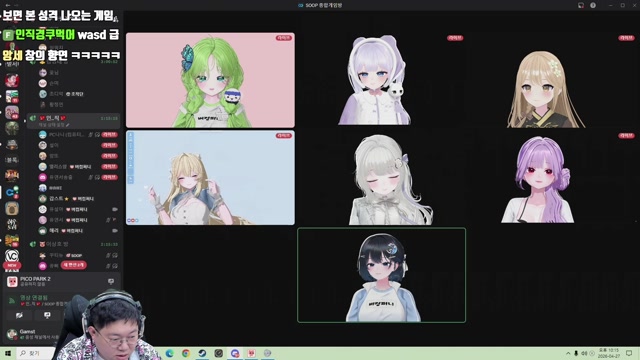
Task: Click LIVE badge on the purple-avatar user row
Action: 109,177
